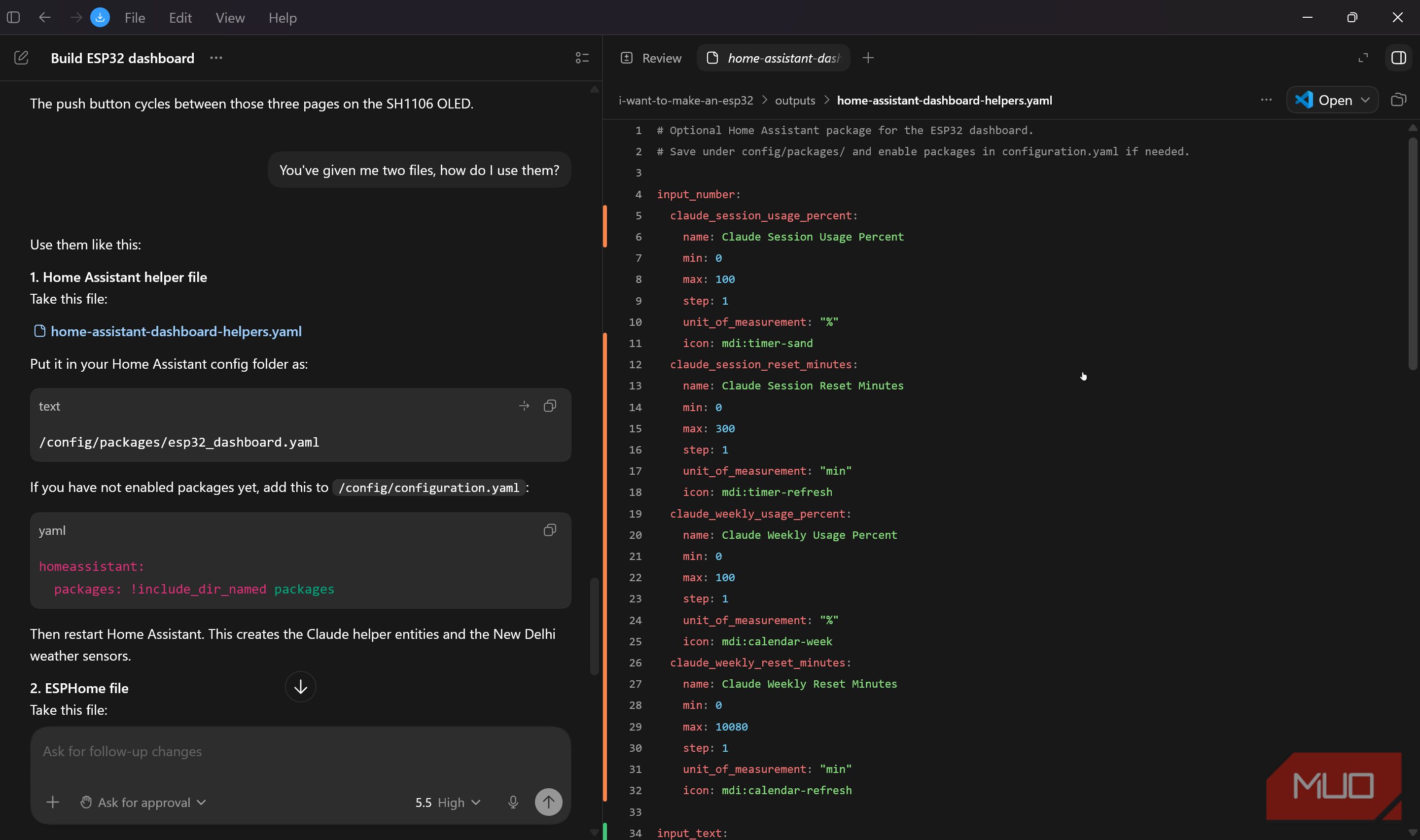The image size is (1420, 840).
Task: Focus the Ask for follow-up changes field
Action: point(300,752)
